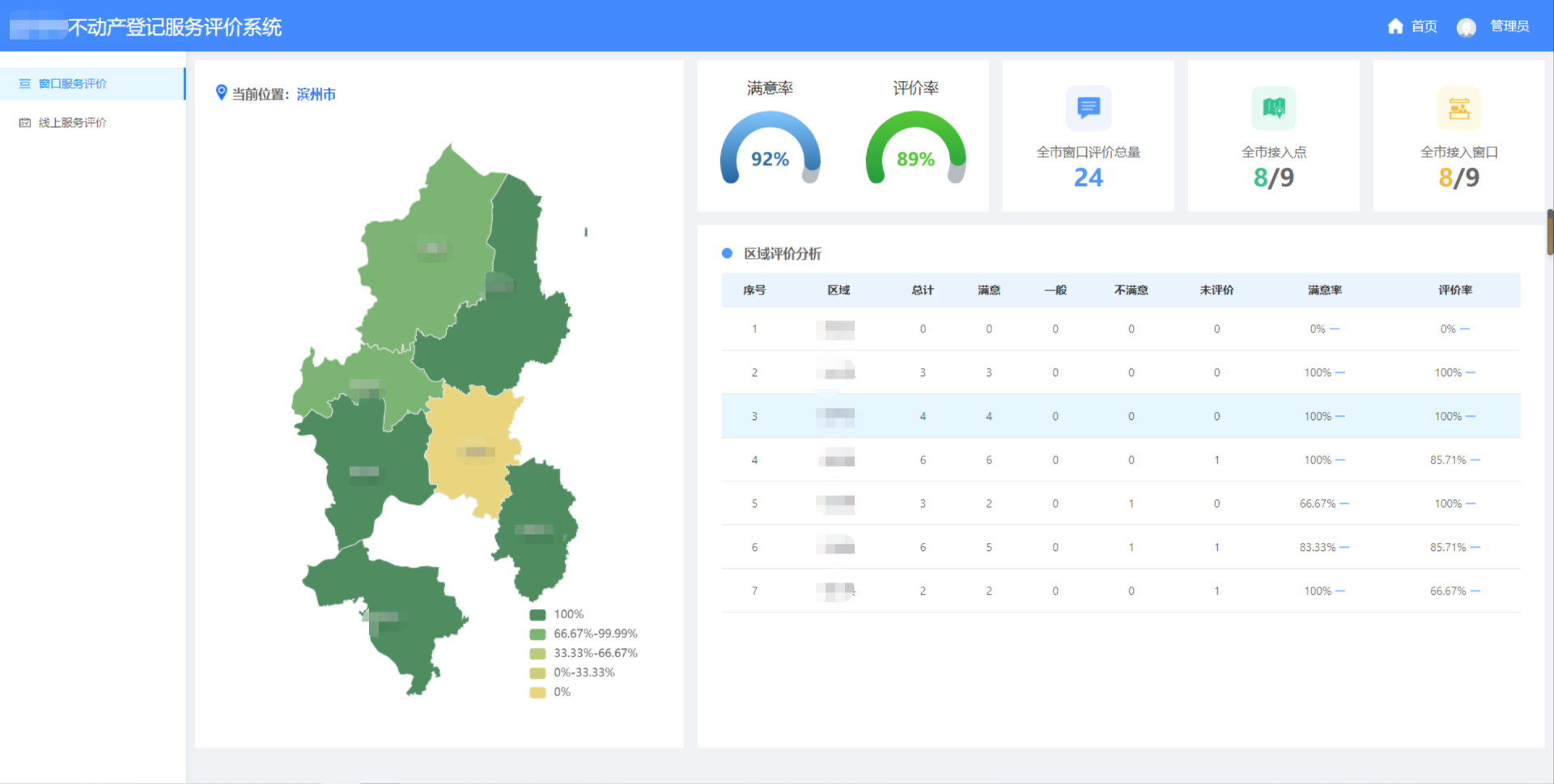Click the location pin icon
Viewport: 1554px width, 784px height.
point(221,93)
